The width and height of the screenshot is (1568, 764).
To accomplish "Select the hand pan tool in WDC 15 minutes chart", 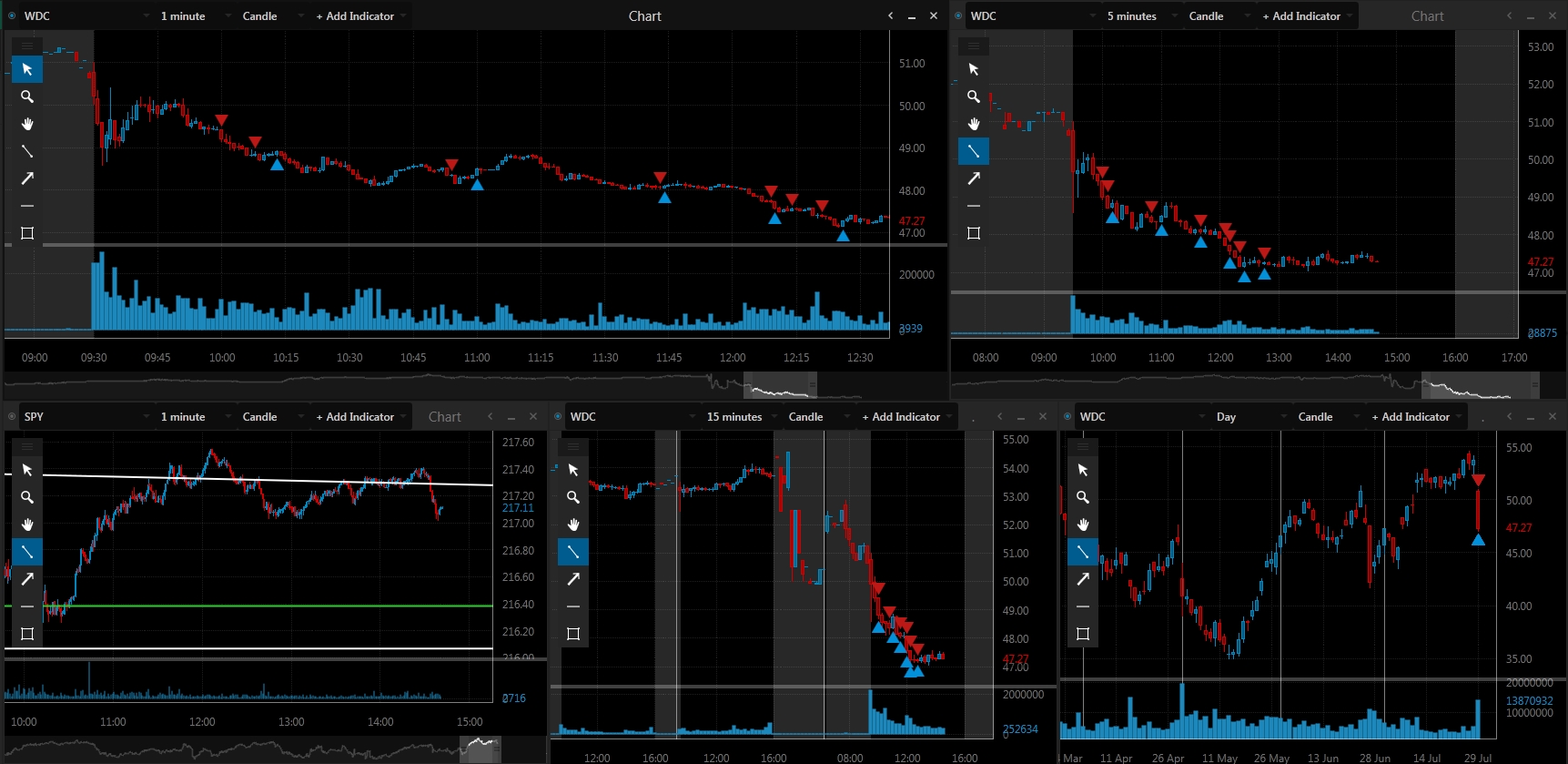I will (573, 525).
